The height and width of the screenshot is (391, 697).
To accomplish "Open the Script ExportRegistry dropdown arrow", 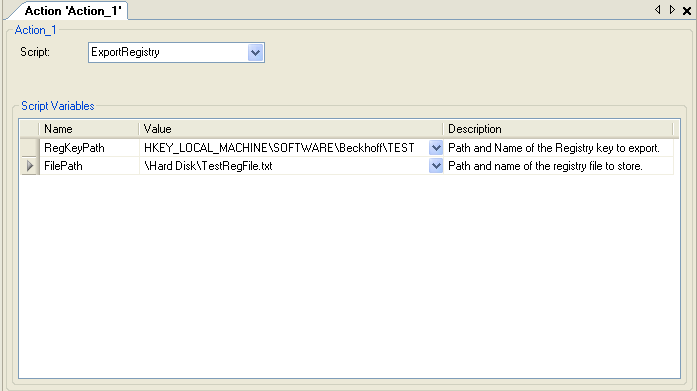I will (255, 52).
